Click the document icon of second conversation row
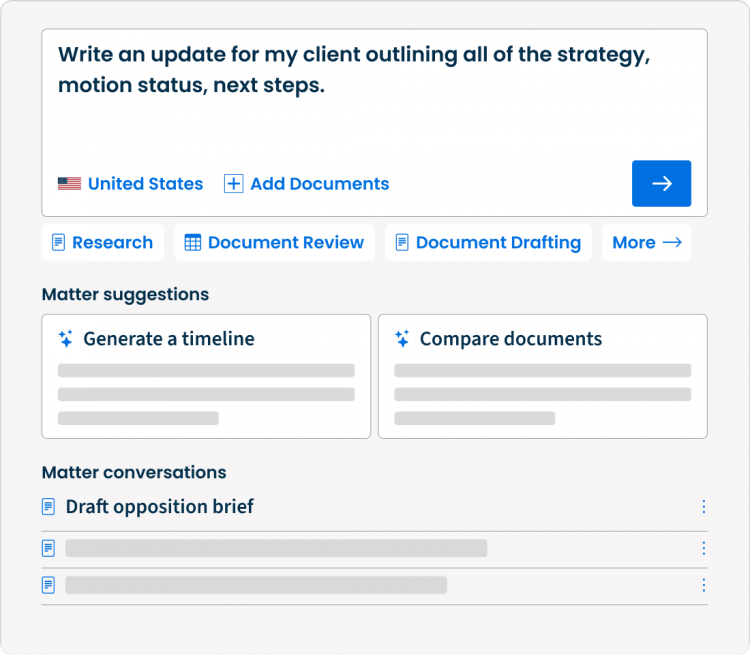Viewport: 750px width, 655px height. point(48,548)
